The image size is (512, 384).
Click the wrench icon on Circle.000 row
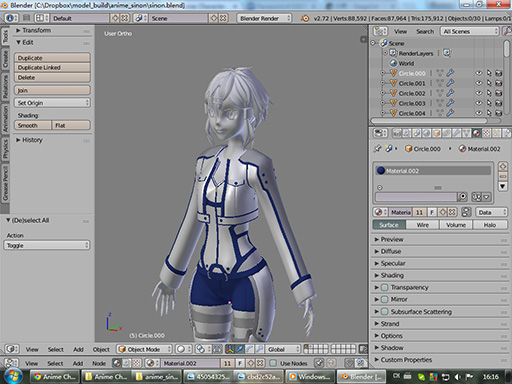pyautogui.click(x=450, y=73)
